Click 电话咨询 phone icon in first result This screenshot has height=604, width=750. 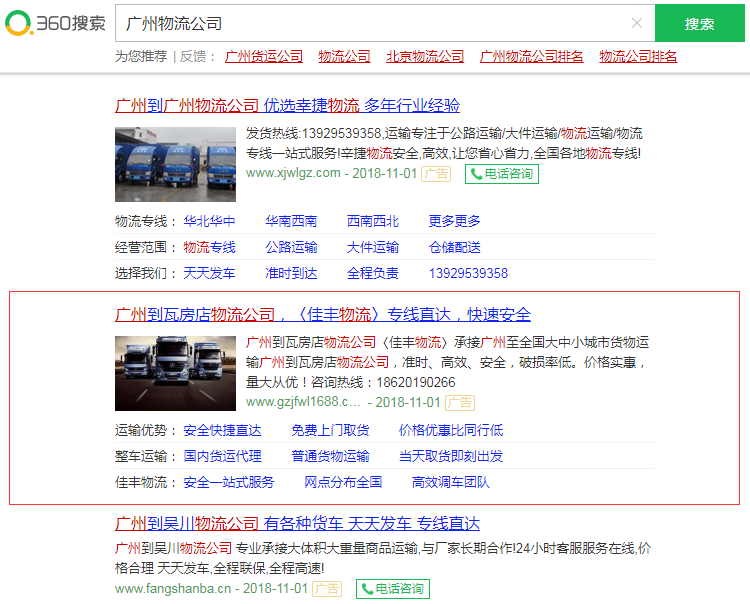pyautogui.click(x=502, y=173)
